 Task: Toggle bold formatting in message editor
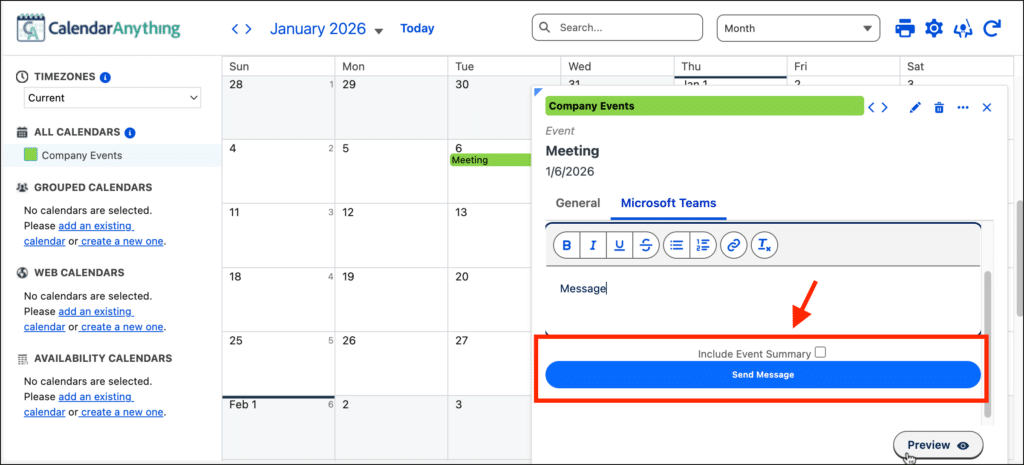(567, 245)
